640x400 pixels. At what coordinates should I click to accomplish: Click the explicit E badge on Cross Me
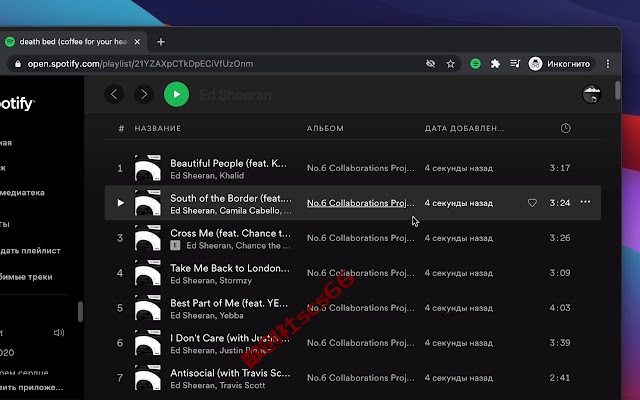click(175, 245)
